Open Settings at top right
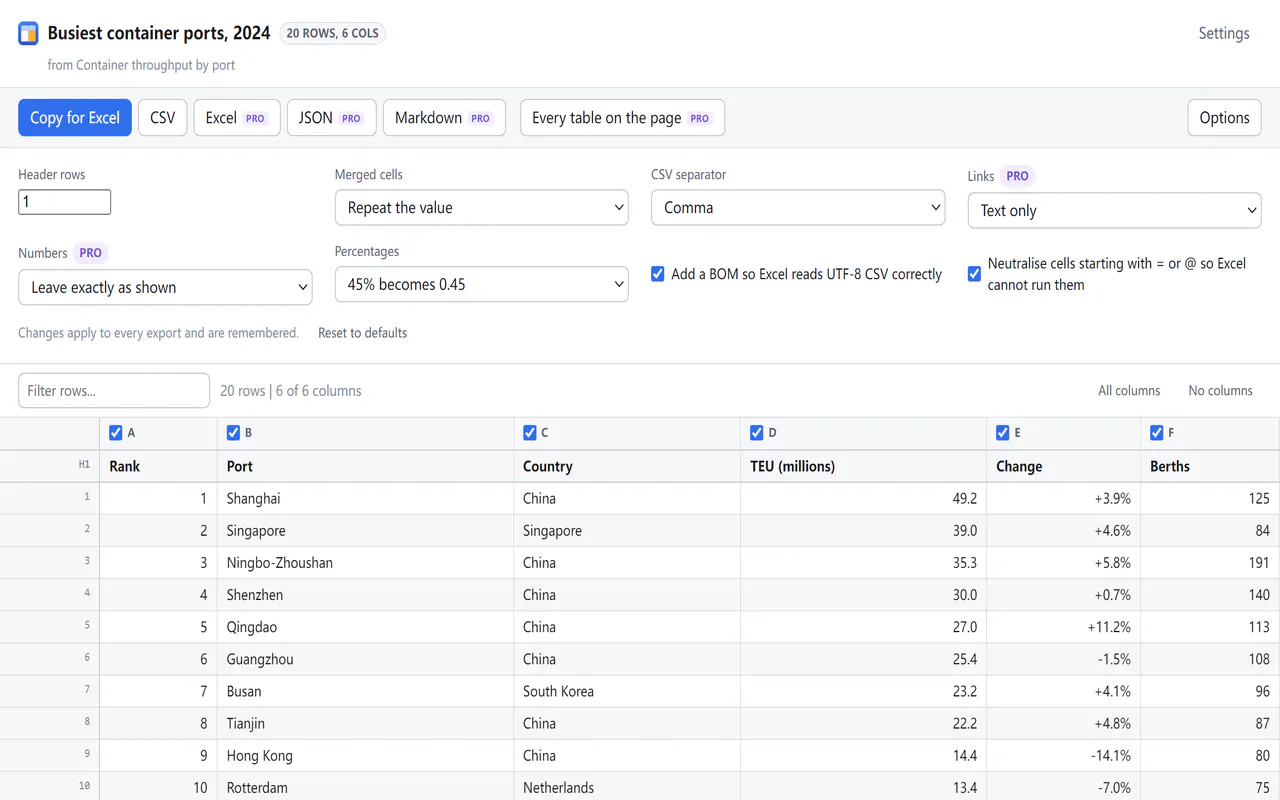This screenshot has width=1280, height=800. 1224,33
